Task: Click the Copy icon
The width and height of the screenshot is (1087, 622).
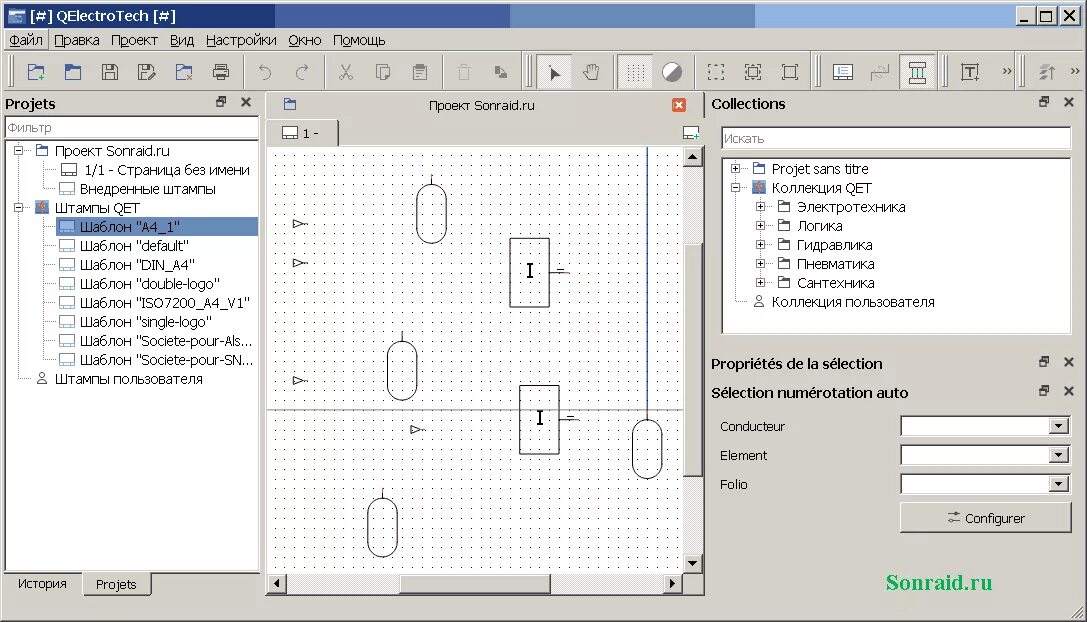Action: [x=383, y=72]
